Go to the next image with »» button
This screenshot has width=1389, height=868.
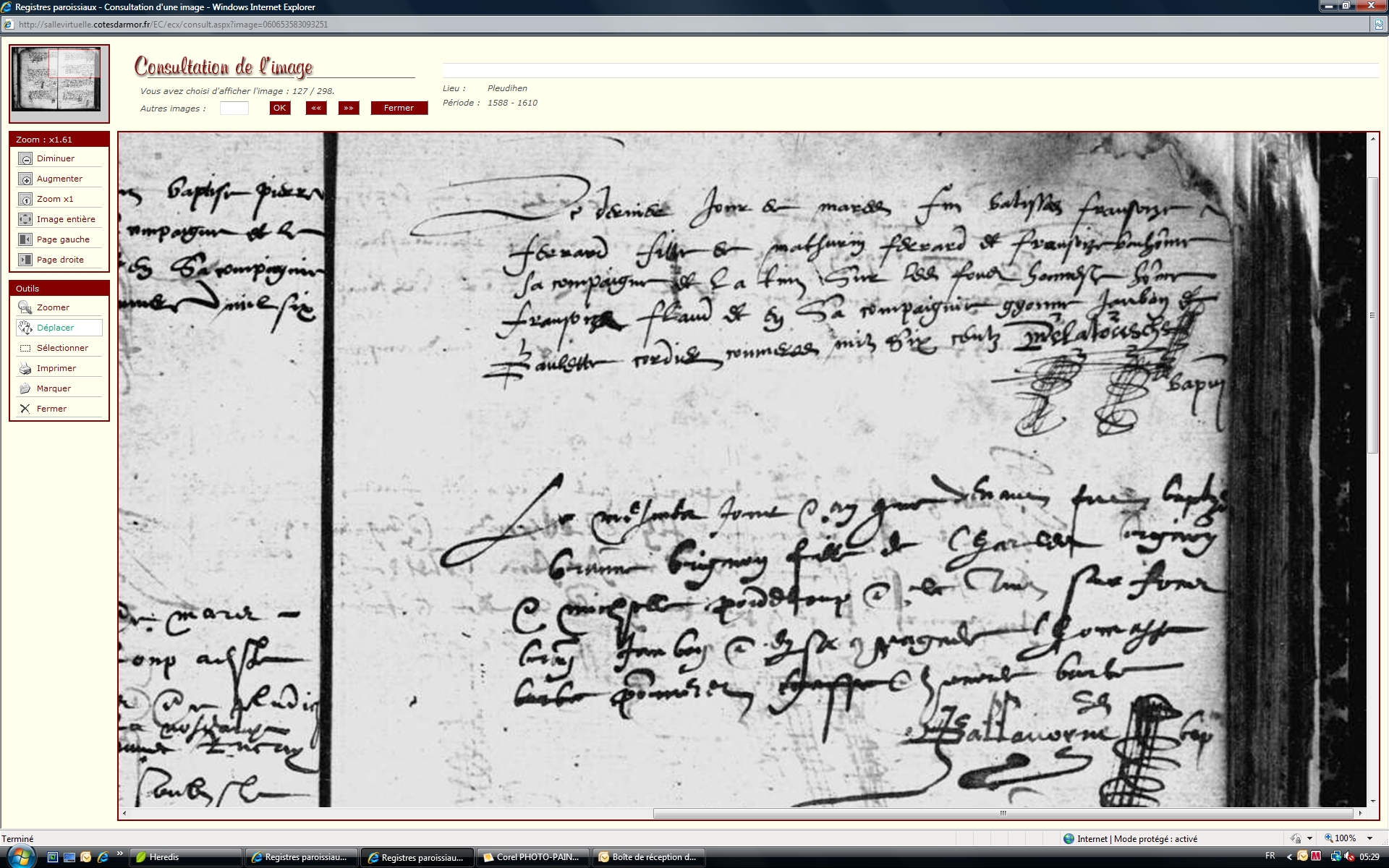tap(349, 108)
